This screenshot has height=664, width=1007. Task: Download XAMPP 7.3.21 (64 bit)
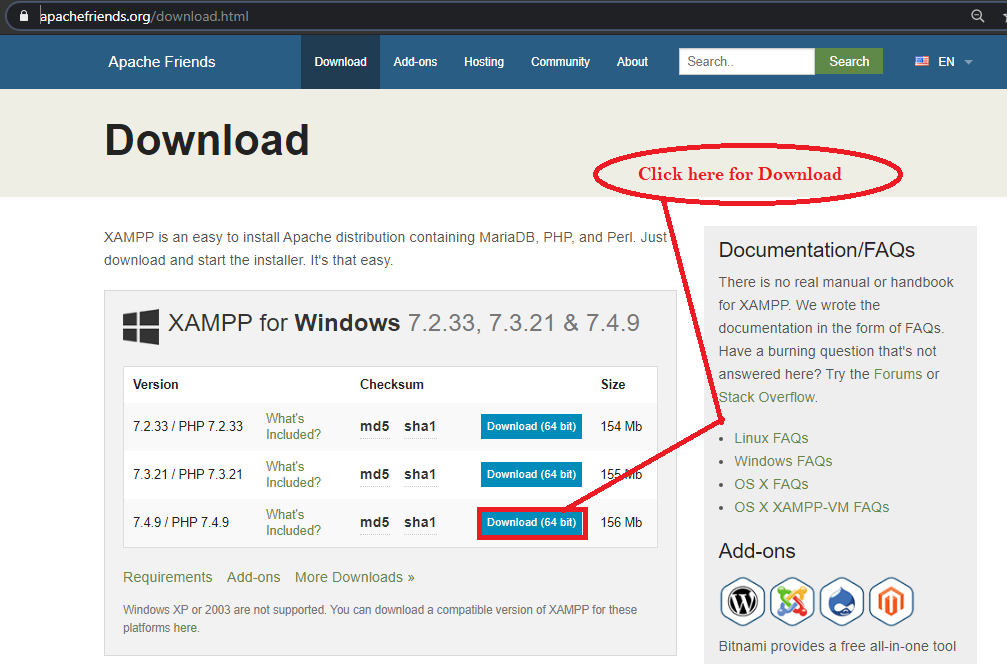tap(531, 475)
